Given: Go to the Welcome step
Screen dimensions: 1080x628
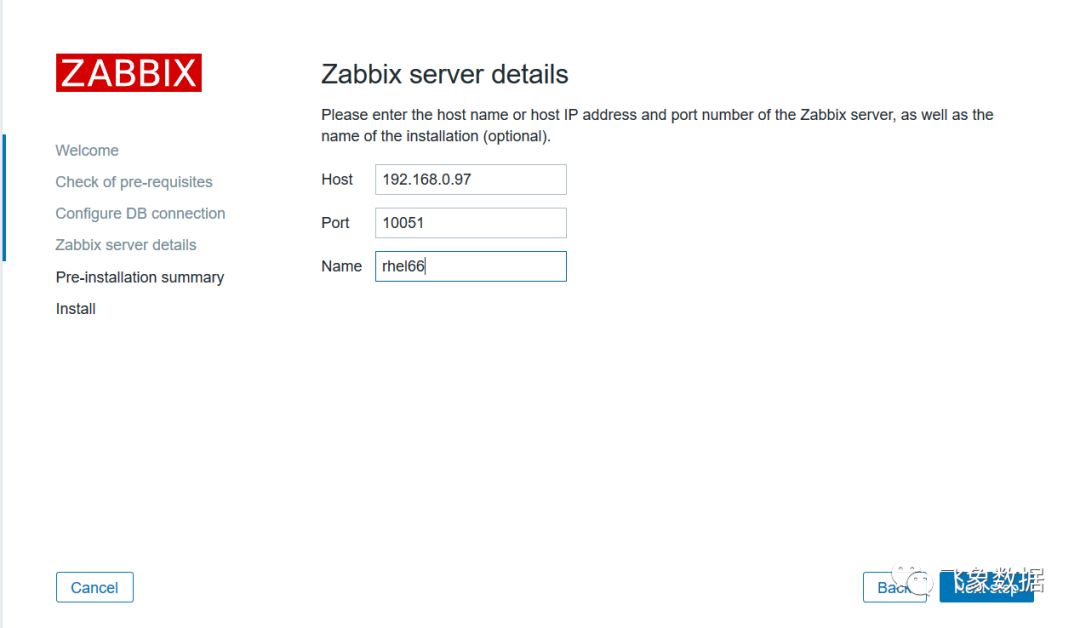Looking at the screenshot, I should [x=87, y=150].
